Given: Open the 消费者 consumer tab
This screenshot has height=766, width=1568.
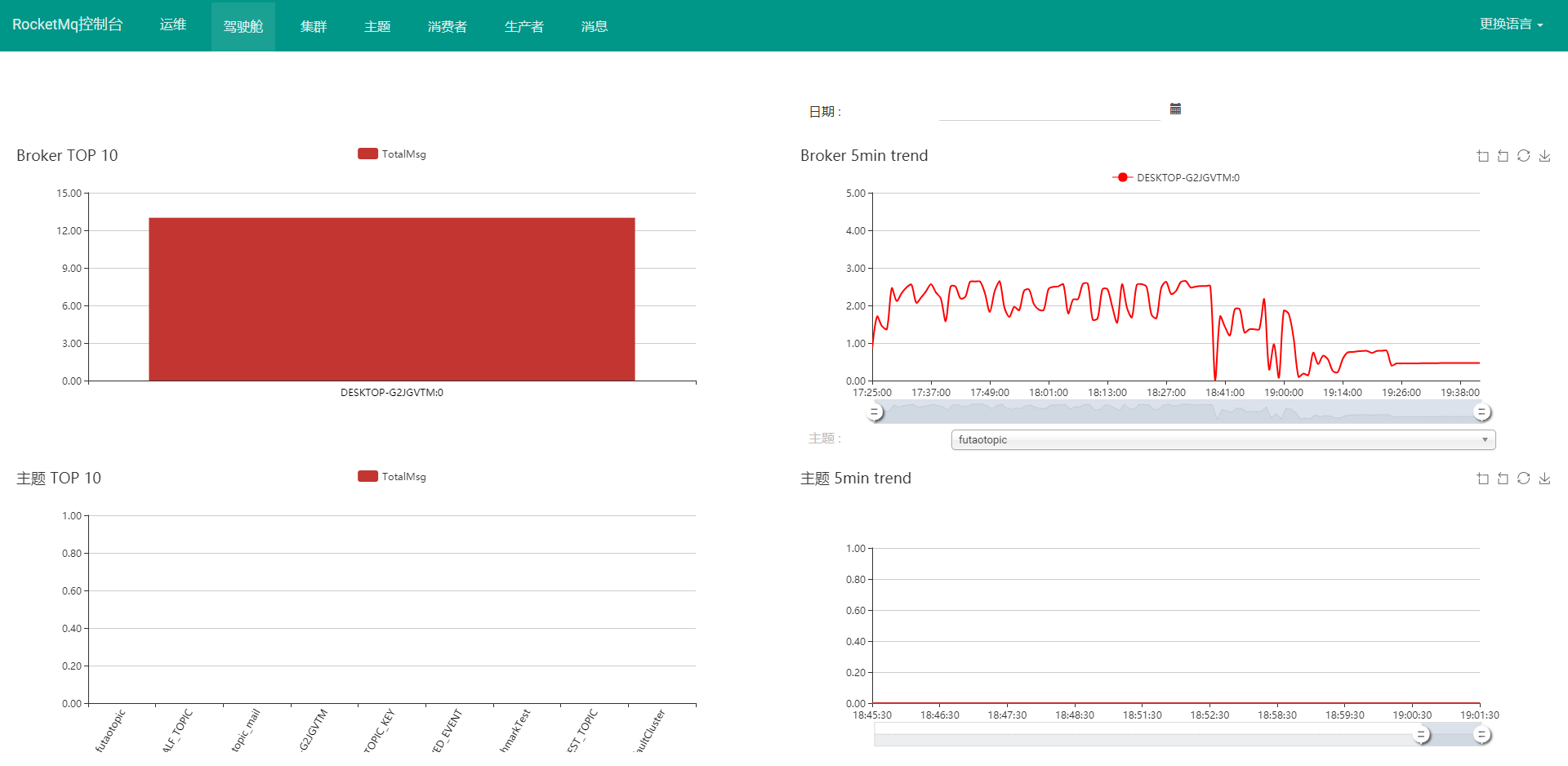Looking at the screenshot, I should tap(448, 26).
